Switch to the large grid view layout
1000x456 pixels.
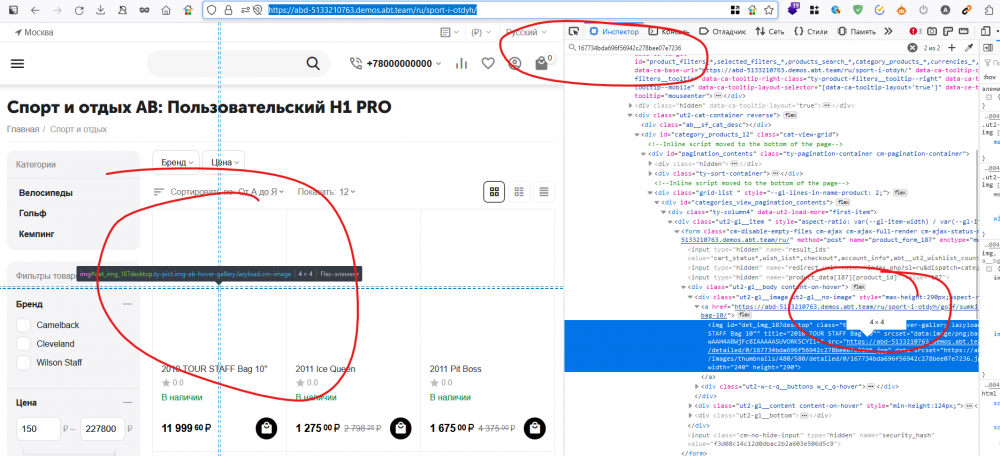[493, 191]
